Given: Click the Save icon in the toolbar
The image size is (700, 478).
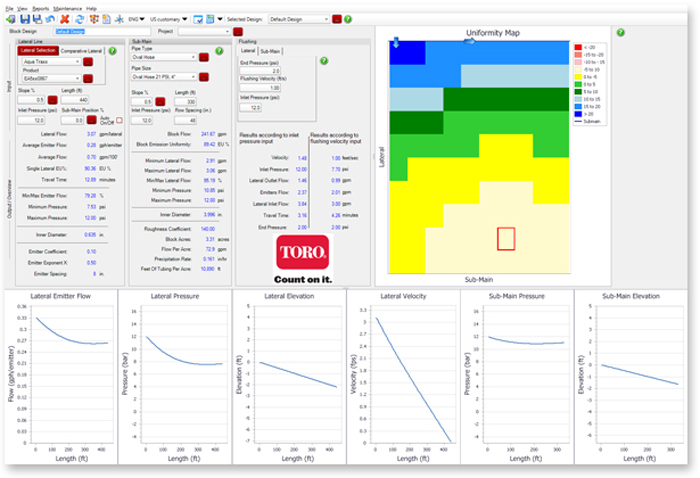Looking at the screenshot, I should pos(24,18).
